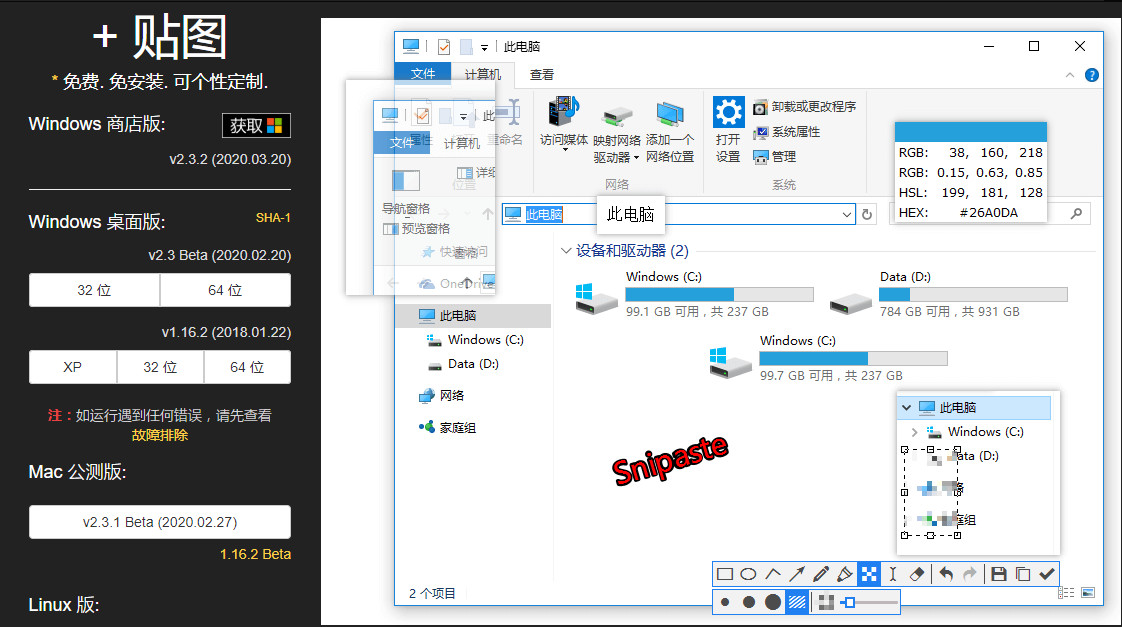Download v1.16.2 64 位
The width and height of the screenshot is (1122, 627).
[x=248, y=367]
